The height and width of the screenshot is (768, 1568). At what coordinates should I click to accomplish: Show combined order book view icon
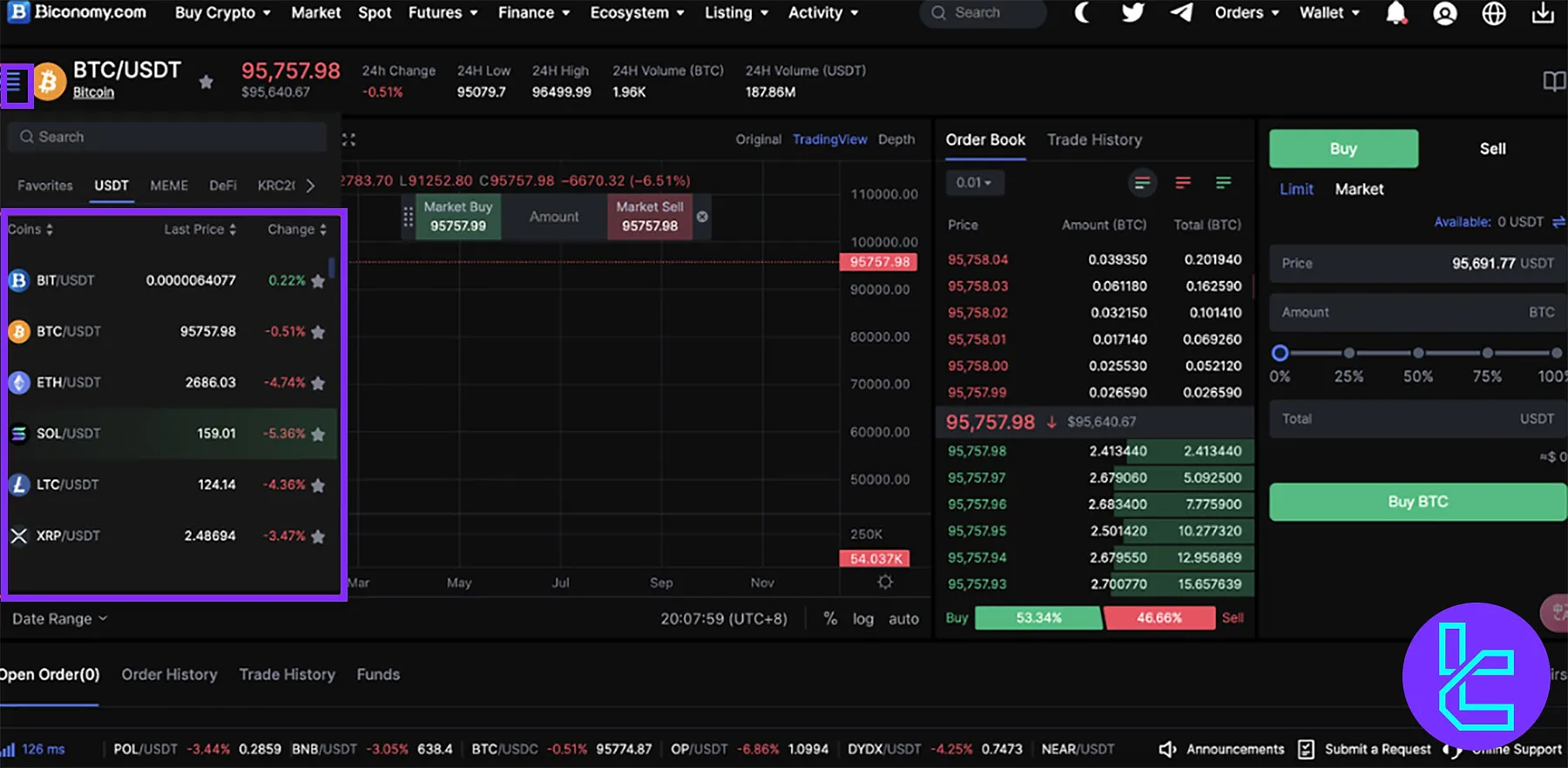click(x=1142, y=183)
